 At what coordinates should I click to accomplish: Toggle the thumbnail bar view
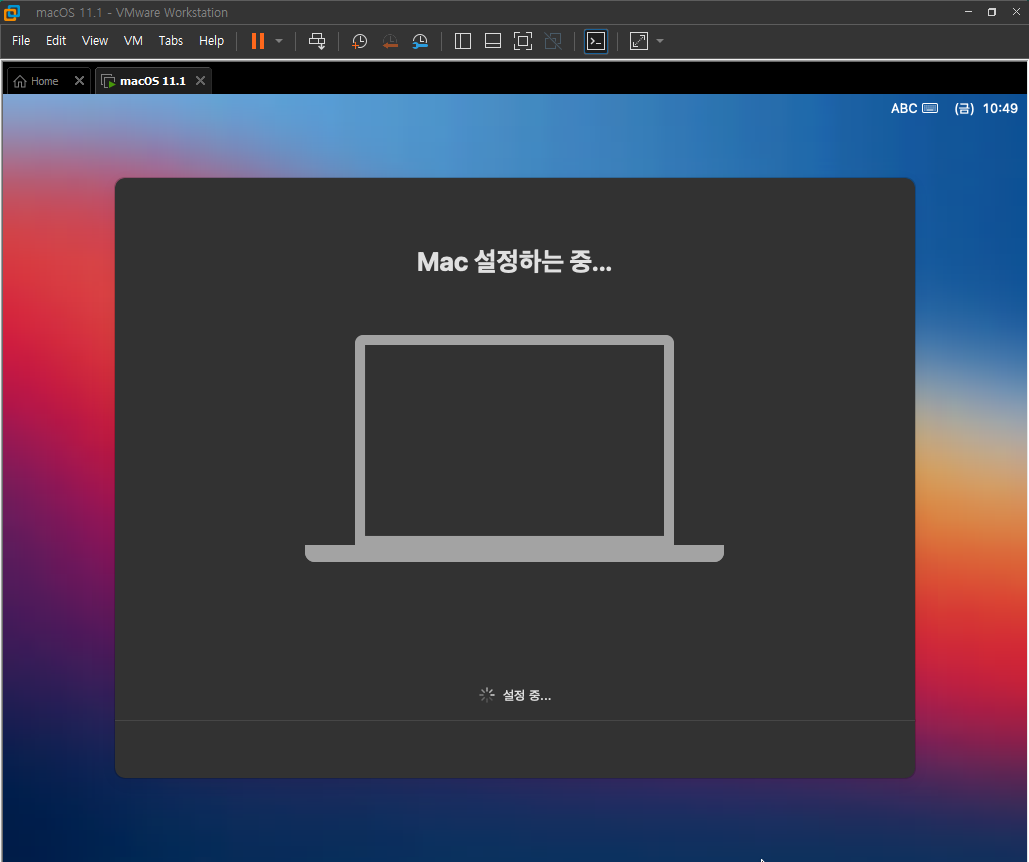point(493,41)
